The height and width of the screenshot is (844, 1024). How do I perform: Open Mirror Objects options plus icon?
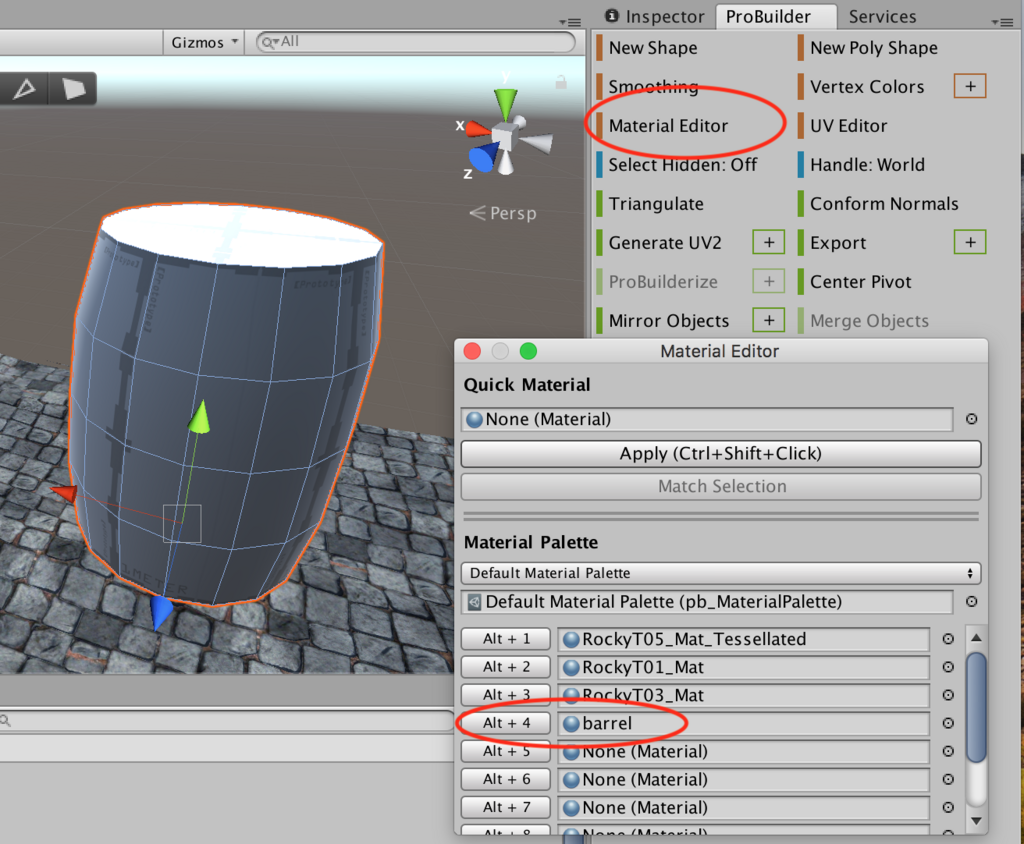point(769,320)
